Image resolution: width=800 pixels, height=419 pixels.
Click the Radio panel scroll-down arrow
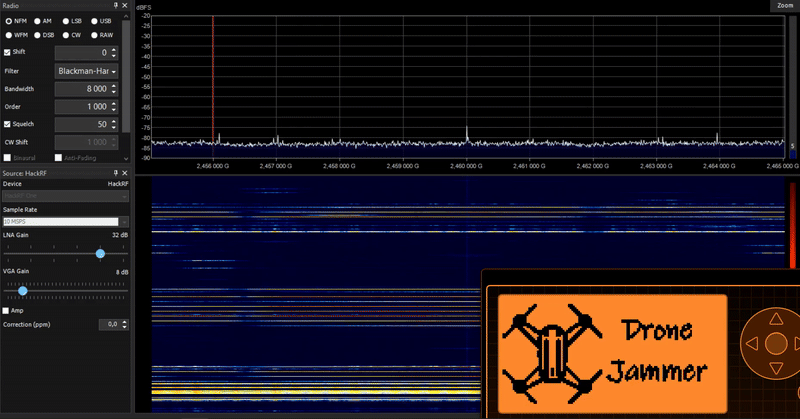(126, 159)
